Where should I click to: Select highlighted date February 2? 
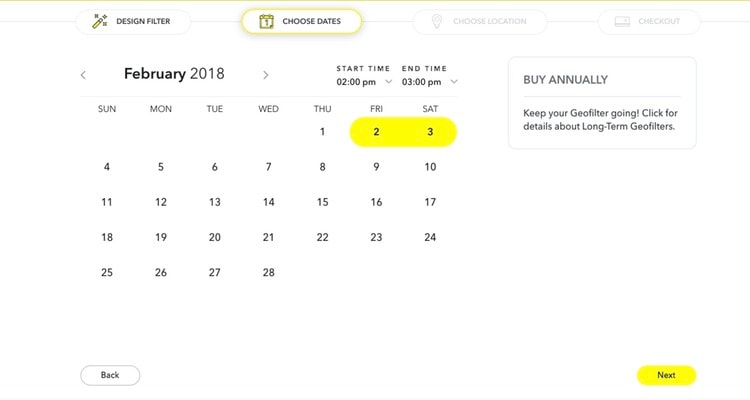tap(376, 132)
